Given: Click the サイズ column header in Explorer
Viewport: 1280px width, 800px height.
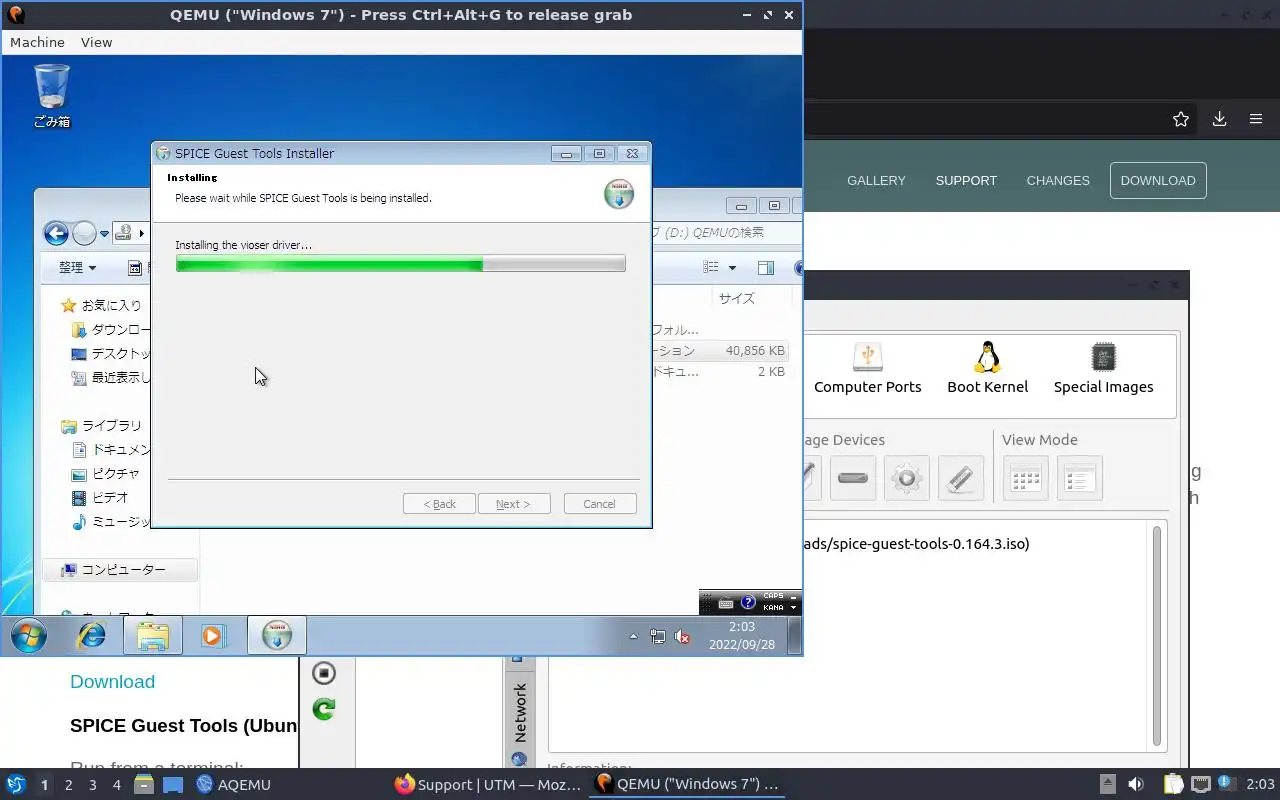Looking at the screenshot, I should tap(736, 298).
